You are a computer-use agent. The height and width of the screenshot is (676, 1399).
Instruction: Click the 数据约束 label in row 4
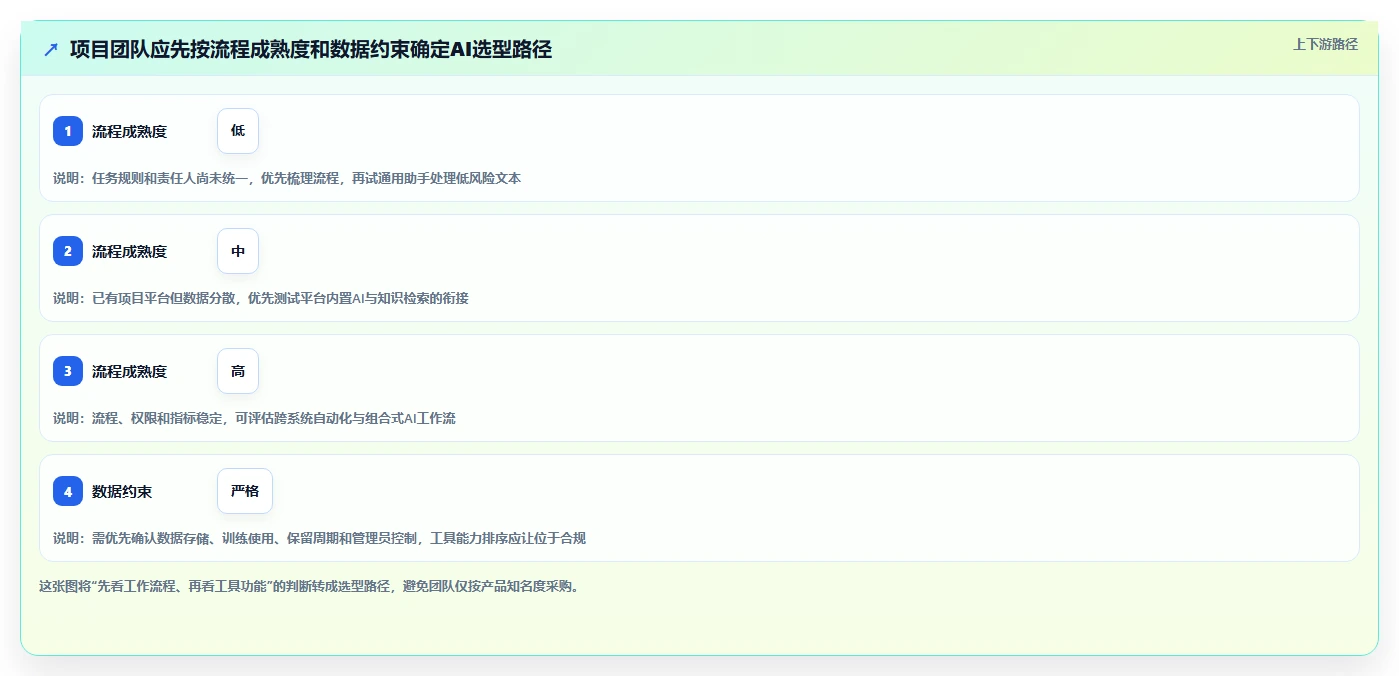122,491
